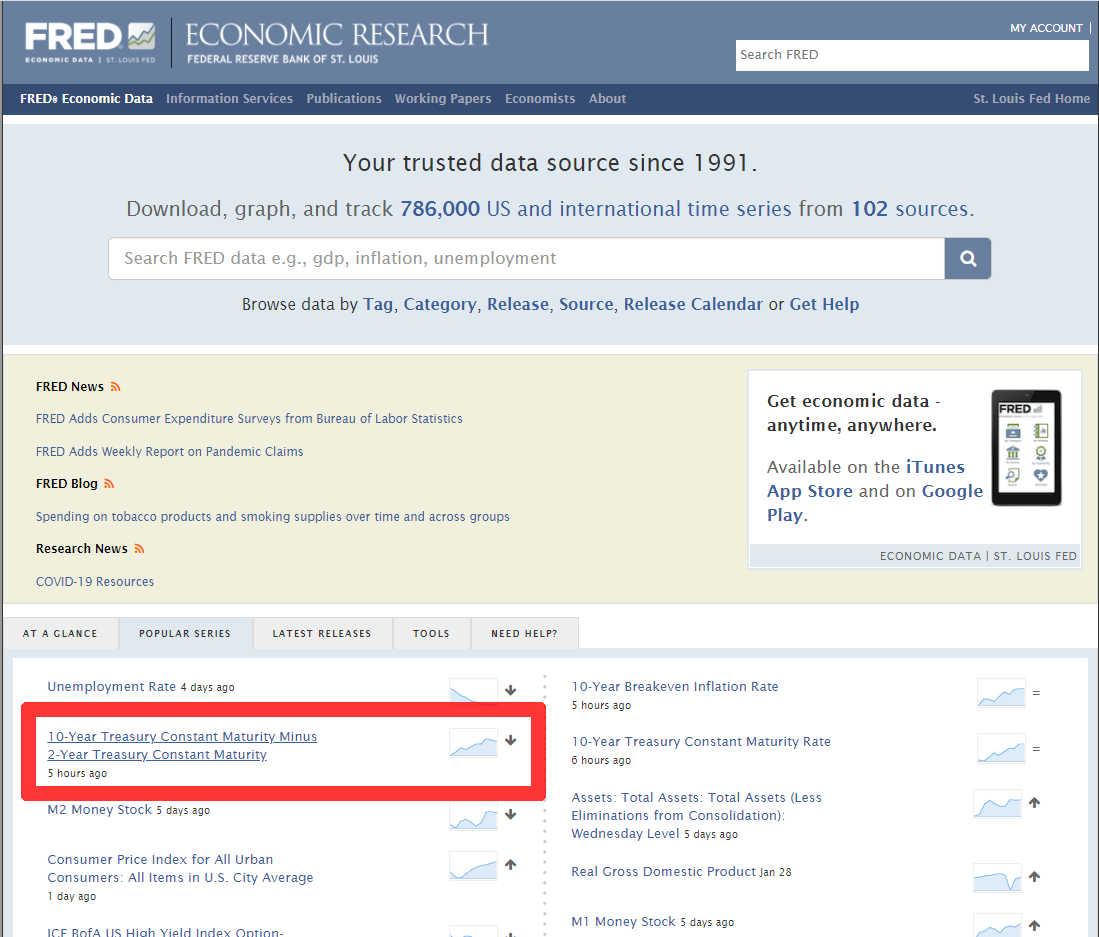Click the up arrow beside Consumer Price Index
Viewport: 1099px width, 937px height.
coord(511,865)
